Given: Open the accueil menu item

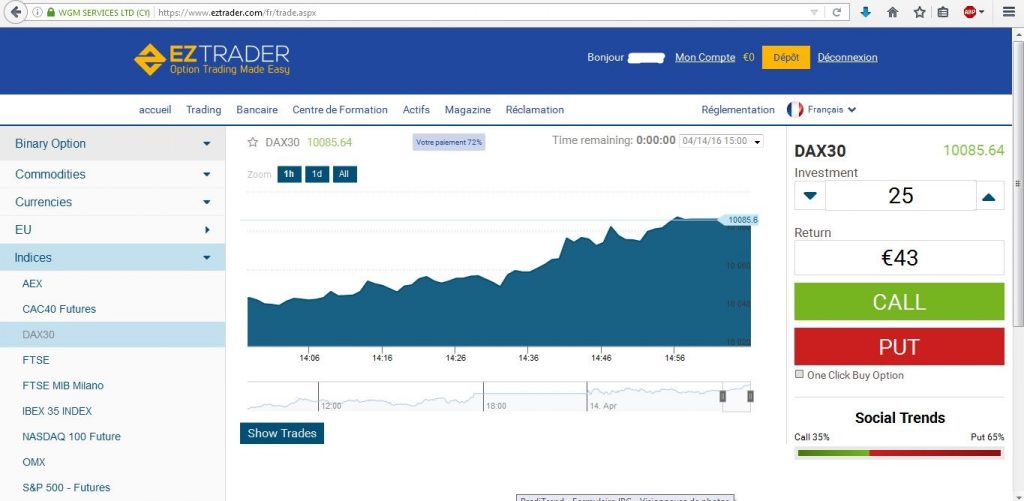Looking at the screenshot, I should pyautogui.click(x=155, y=110).
